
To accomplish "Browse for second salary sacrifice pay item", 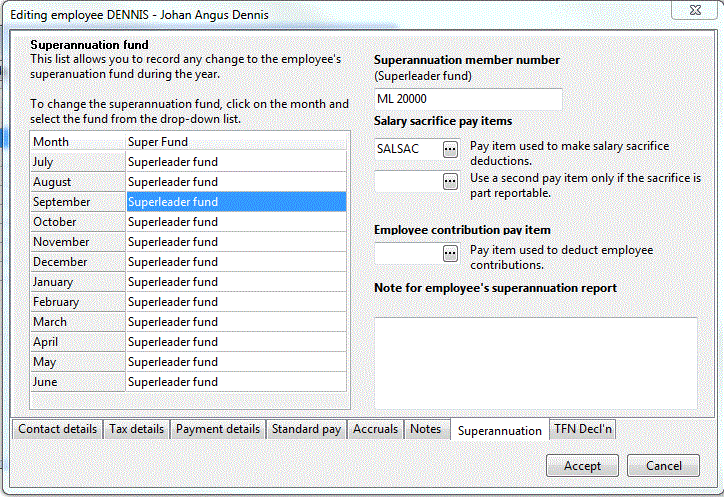I will coord(450,181).
